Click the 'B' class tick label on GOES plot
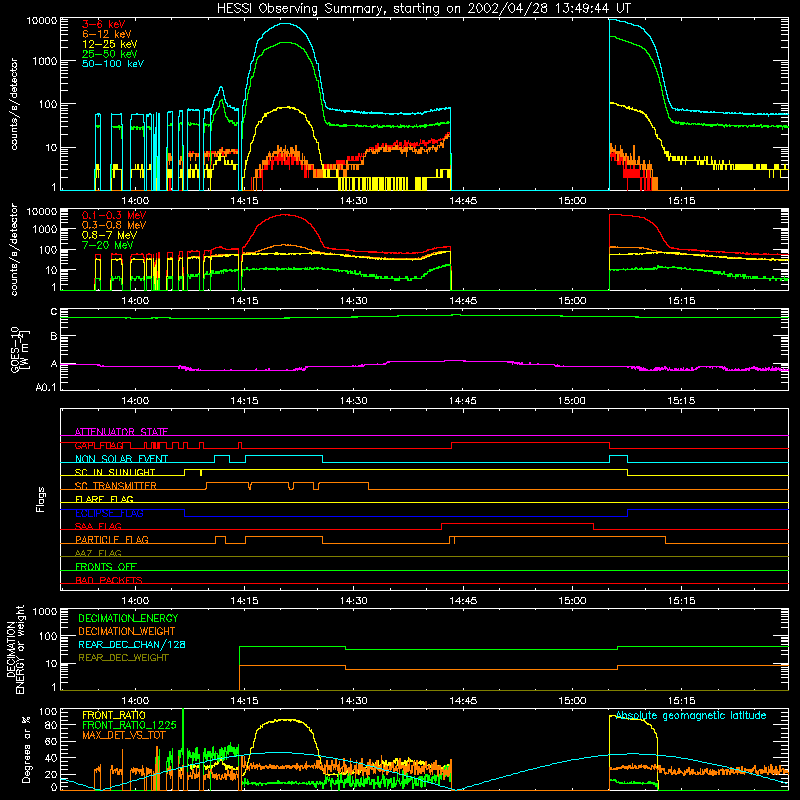800x800 pixels. (54, 337)
